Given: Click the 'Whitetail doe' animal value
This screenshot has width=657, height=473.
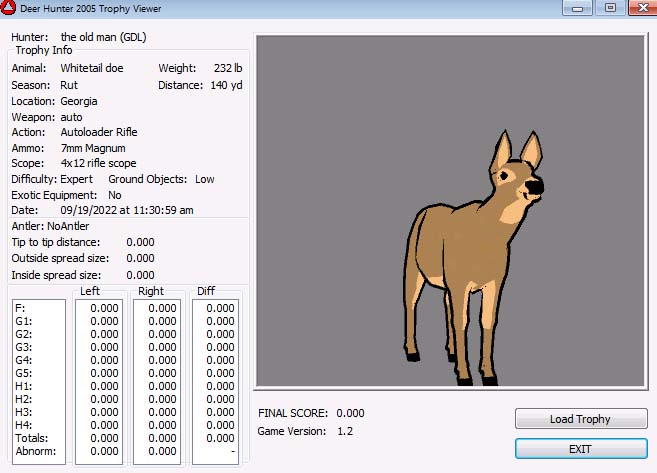Looking at the screenshot, I should [x=95, y=69].
